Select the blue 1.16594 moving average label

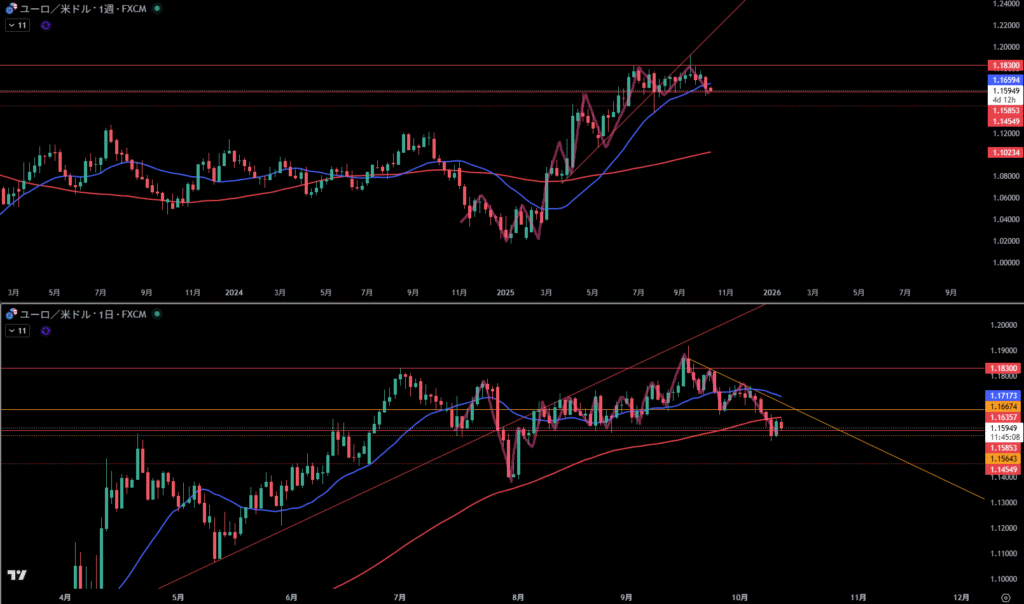tap(1003, 79)
